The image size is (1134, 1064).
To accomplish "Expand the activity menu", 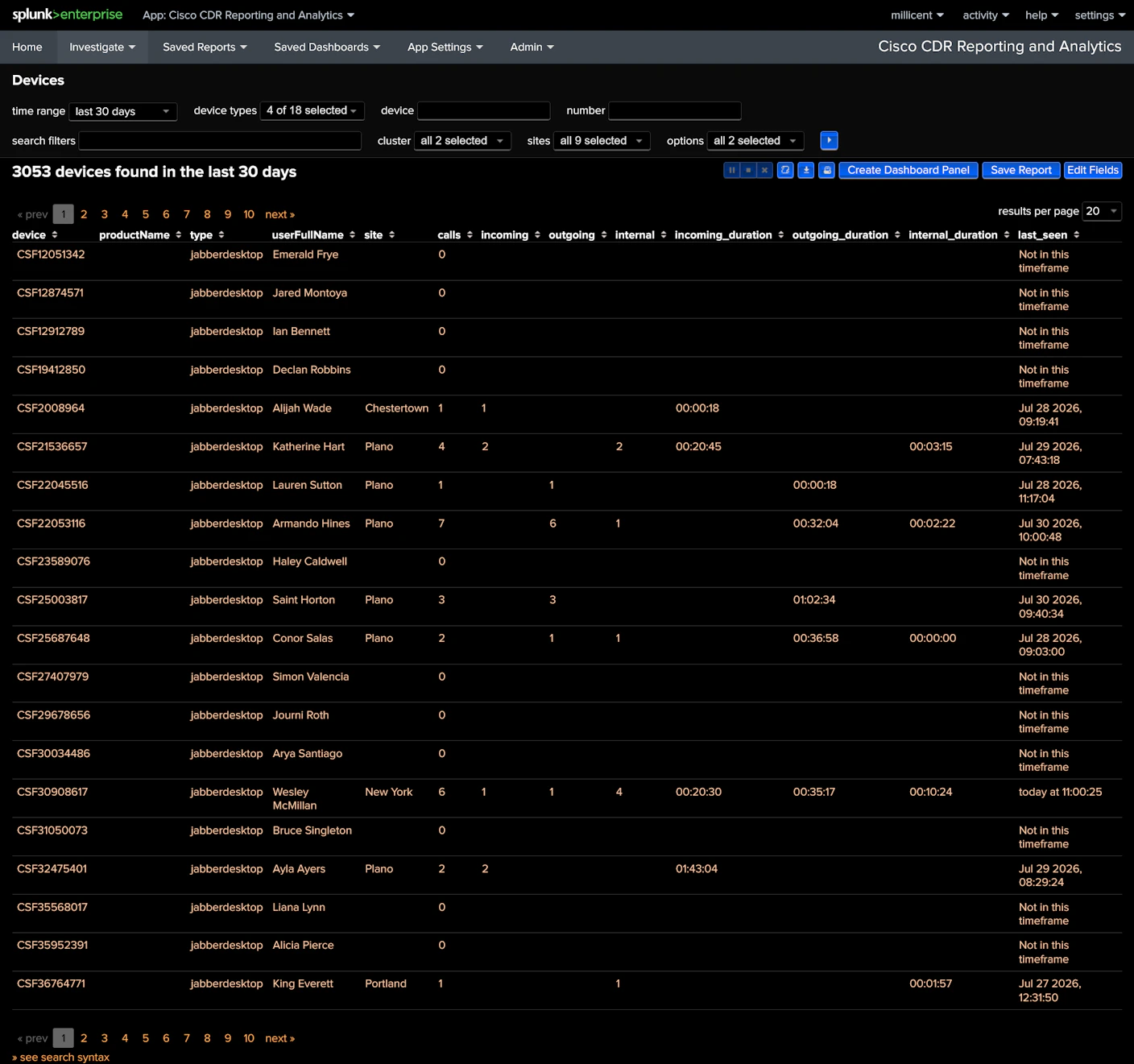I will 986,15.
